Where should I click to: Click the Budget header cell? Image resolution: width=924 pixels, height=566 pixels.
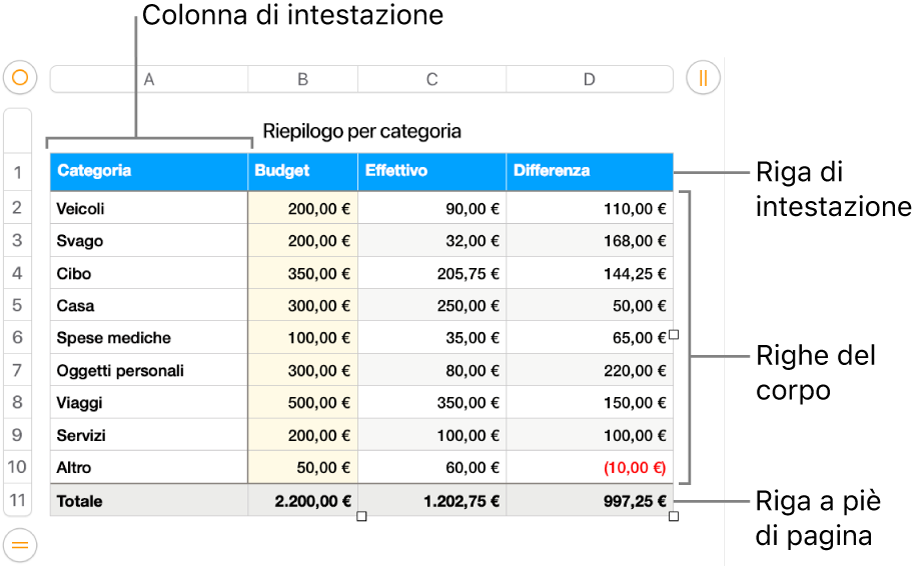303,172
